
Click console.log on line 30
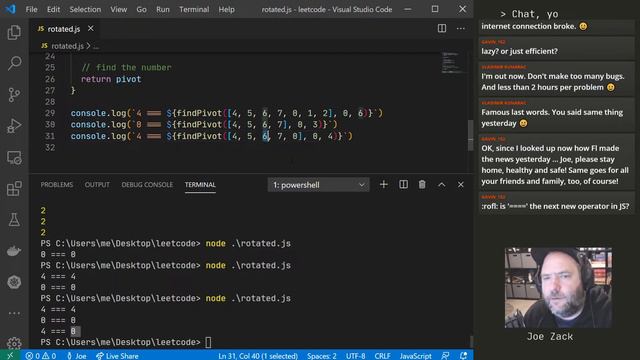point(98,124)
